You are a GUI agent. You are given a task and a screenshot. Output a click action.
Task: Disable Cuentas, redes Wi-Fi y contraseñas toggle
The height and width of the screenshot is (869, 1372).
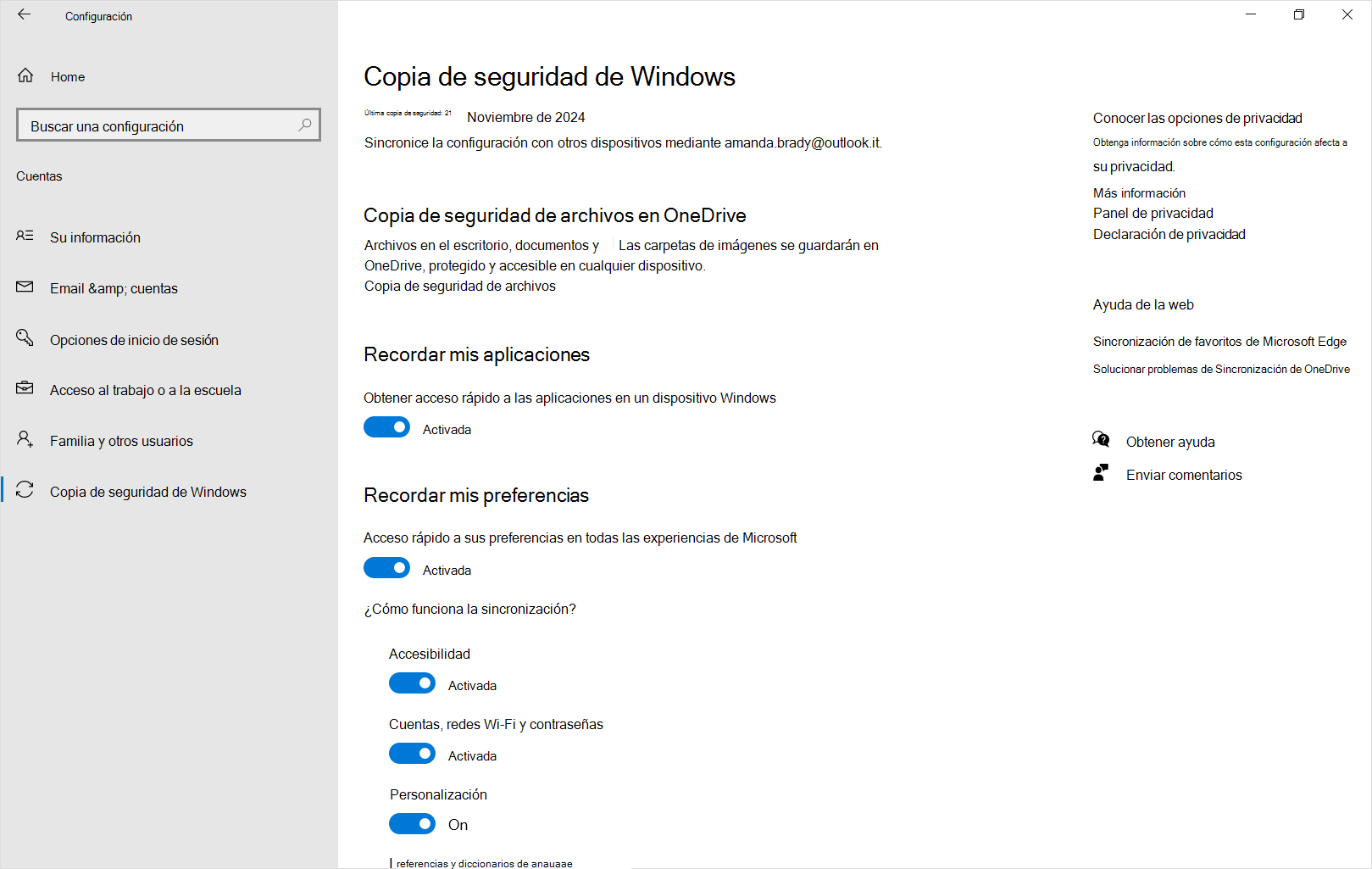coord(412,754)
